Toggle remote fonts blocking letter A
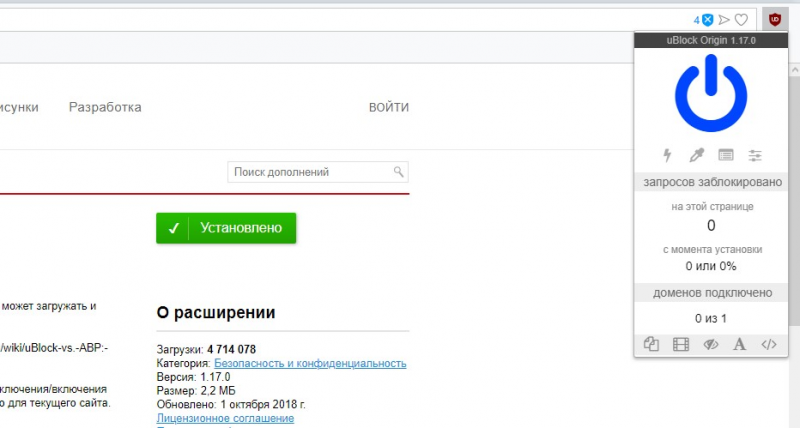The image size is (800, 428). pos(739,344)
